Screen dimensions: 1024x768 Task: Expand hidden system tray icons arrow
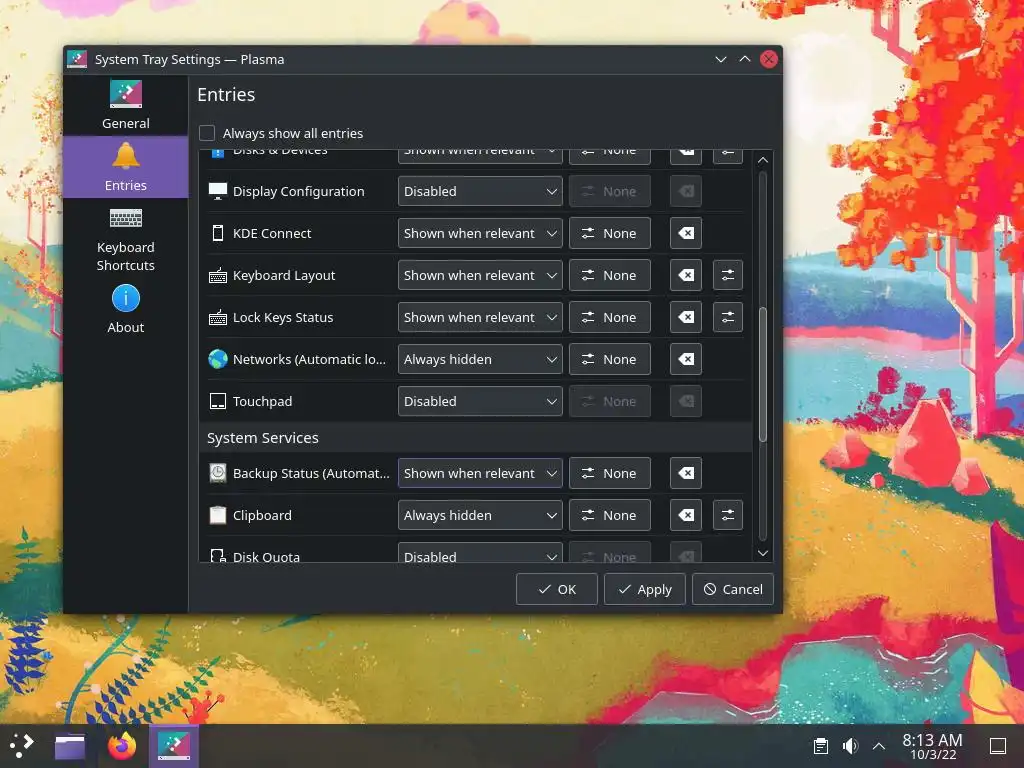pos(879,746)
